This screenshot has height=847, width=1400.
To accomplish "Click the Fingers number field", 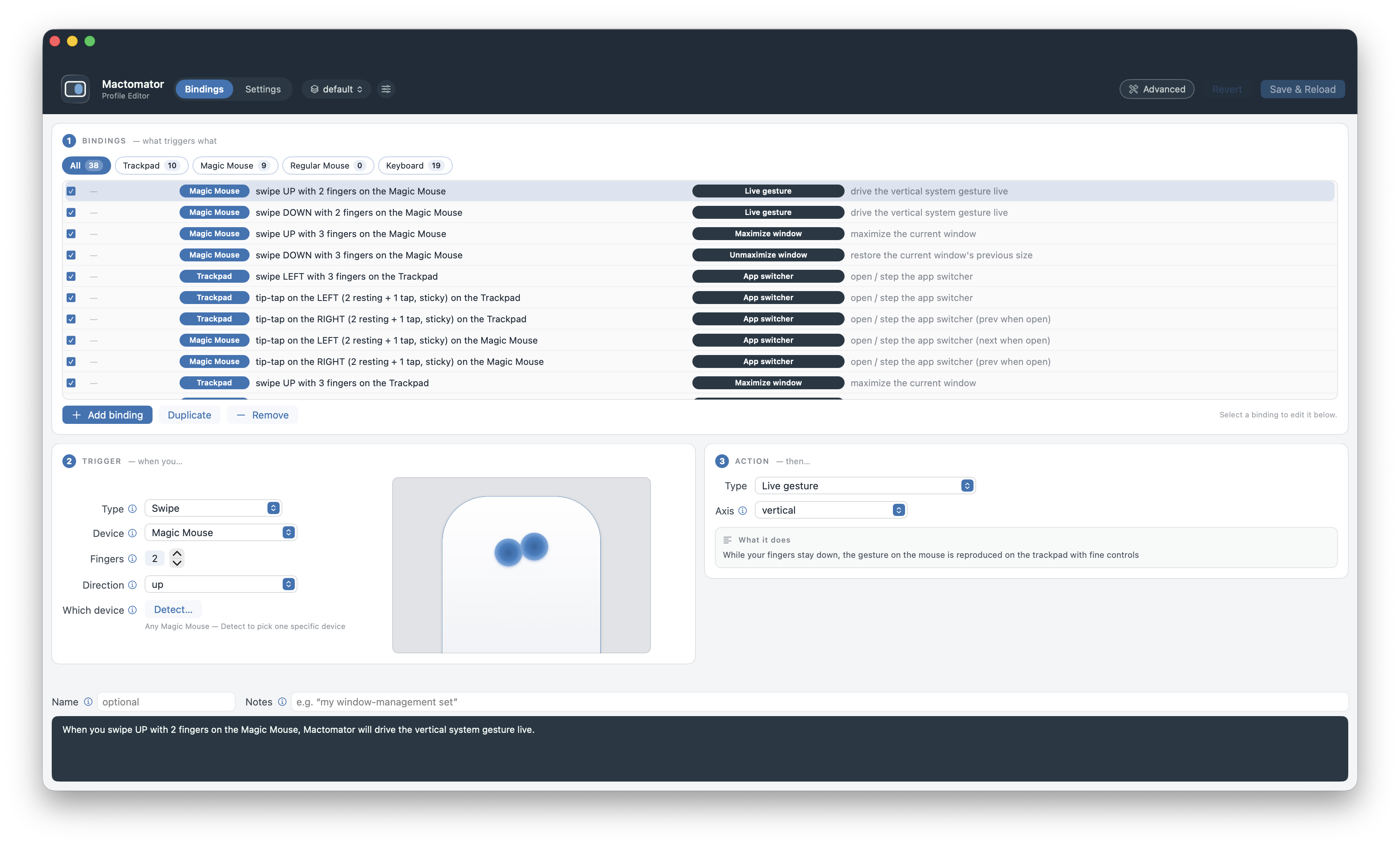I will click(x=154, y=559).
